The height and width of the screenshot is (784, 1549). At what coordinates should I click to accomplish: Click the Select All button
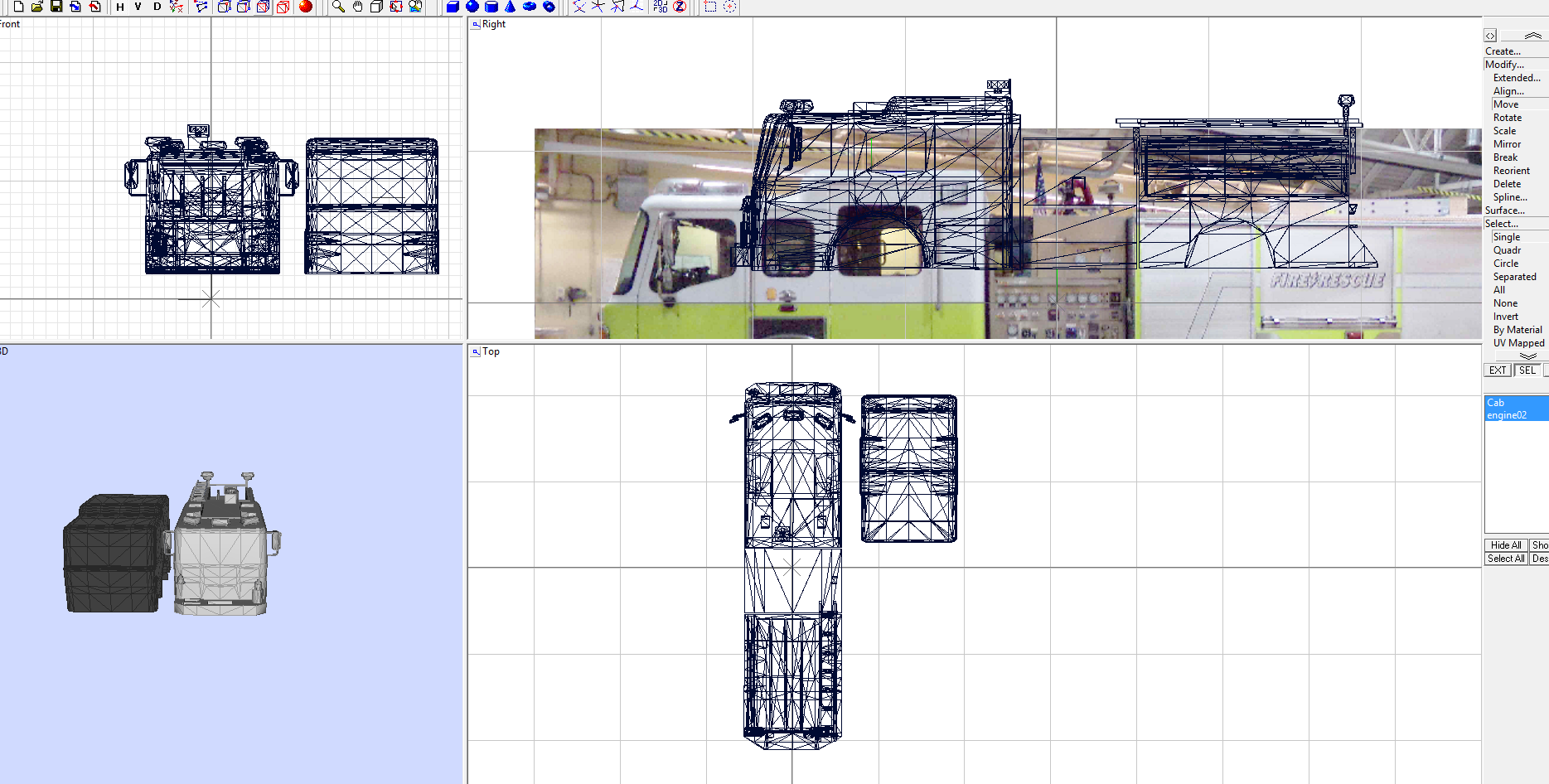(1505, 559)
